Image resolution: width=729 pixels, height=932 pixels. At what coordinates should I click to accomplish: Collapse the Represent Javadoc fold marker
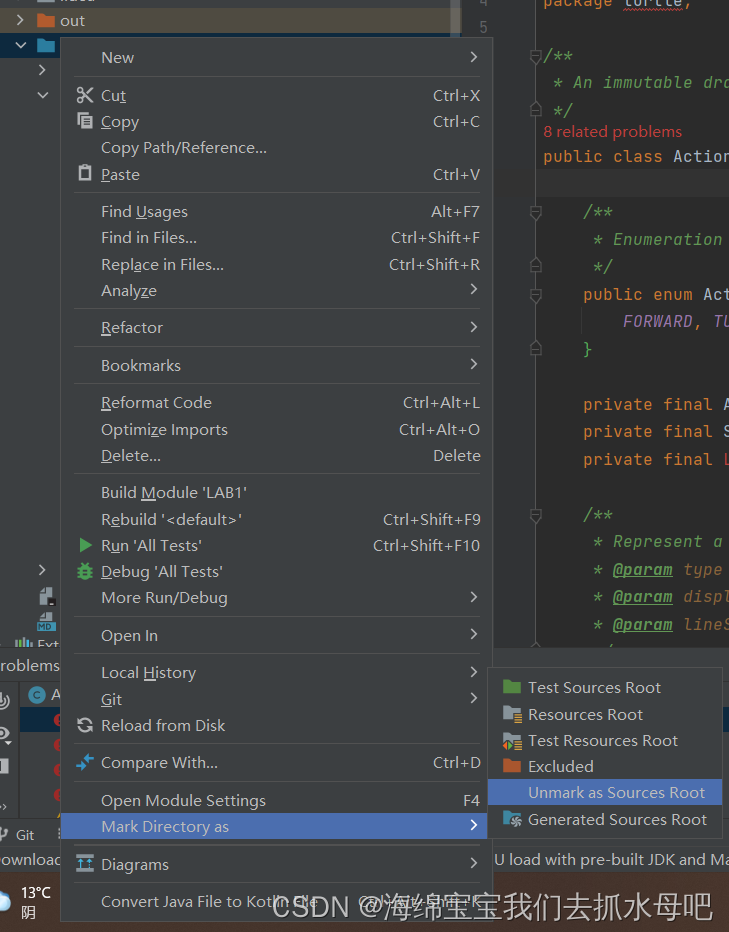point(535,515)
